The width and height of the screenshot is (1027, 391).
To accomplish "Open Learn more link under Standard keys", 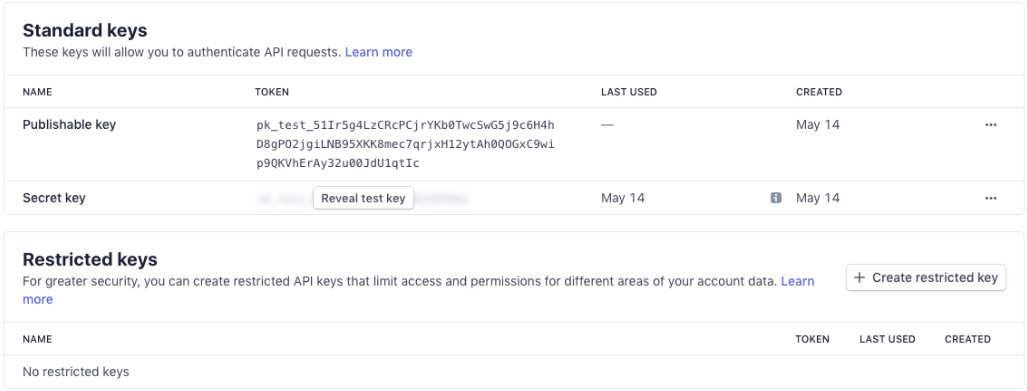I will 379,52.
